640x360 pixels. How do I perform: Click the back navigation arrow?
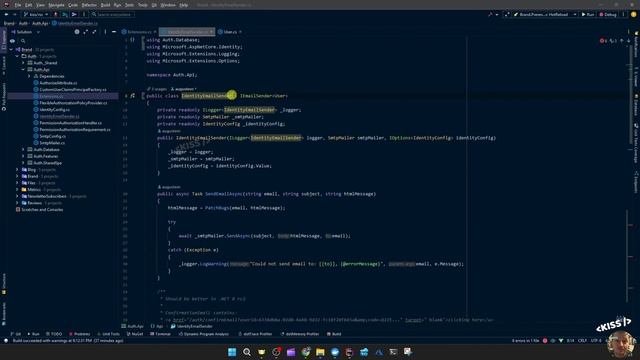(x=6, y=14)
